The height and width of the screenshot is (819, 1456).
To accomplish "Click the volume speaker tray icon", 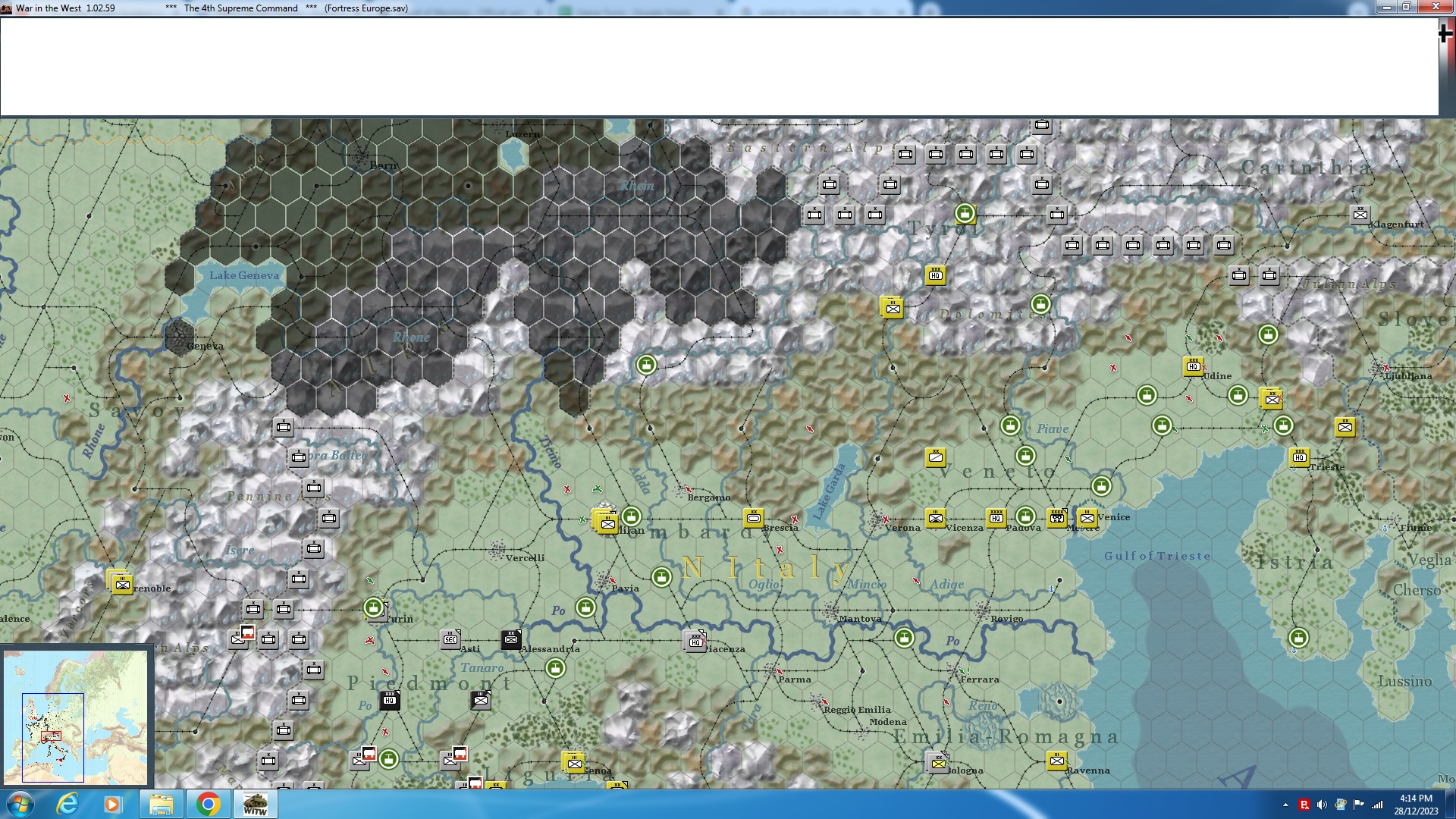I will 1322,805.
